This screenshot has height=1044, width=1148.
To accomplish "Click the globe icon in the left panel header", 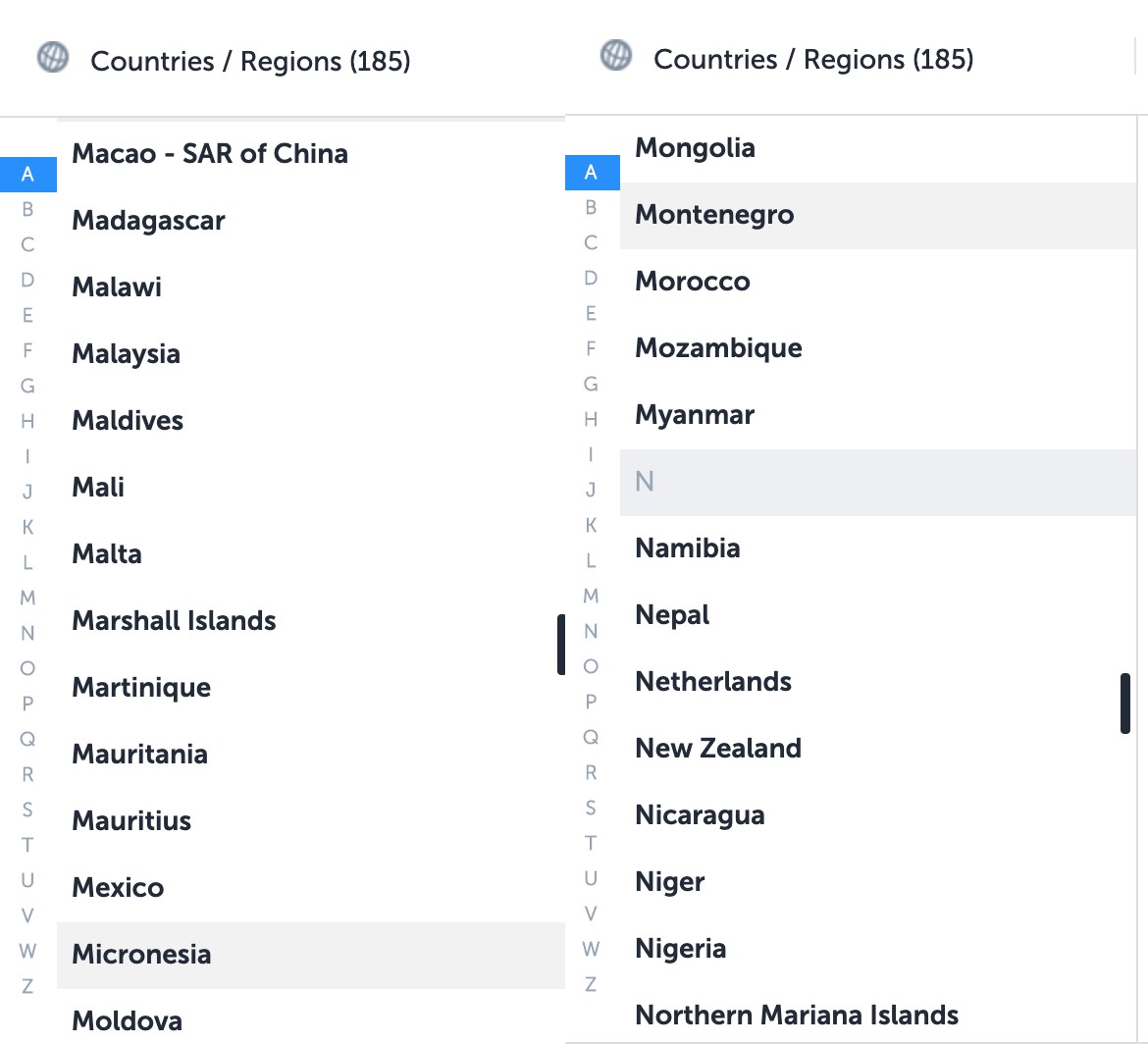I will tap(52, 58).
